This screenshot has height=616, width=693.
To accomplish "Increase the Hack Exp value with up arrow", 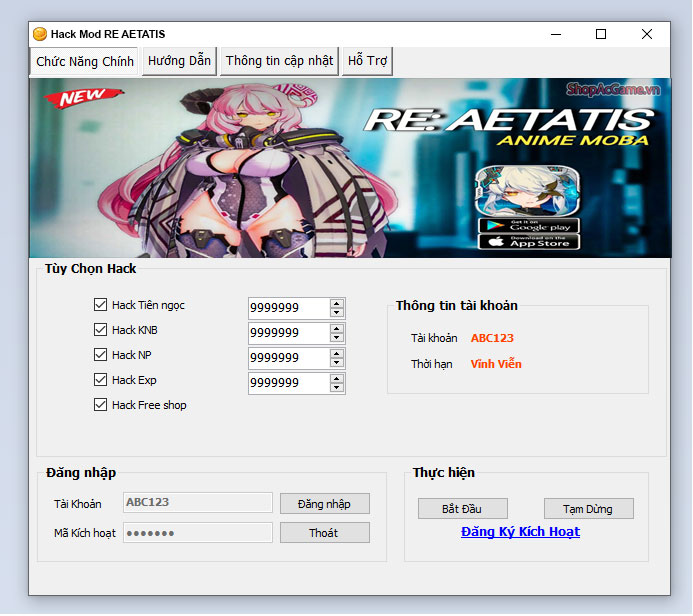I will click(337, 379).
